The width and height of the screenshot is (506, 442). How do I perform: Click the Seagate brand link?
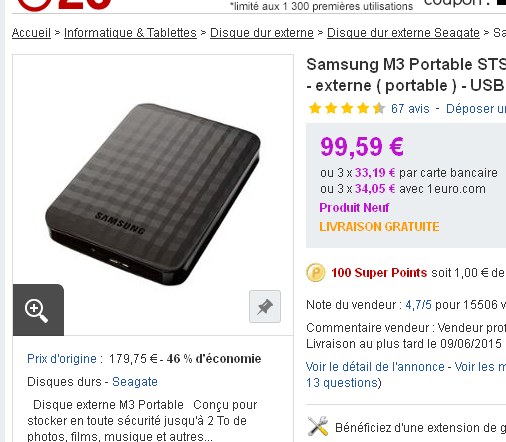(x=135, y=382)
